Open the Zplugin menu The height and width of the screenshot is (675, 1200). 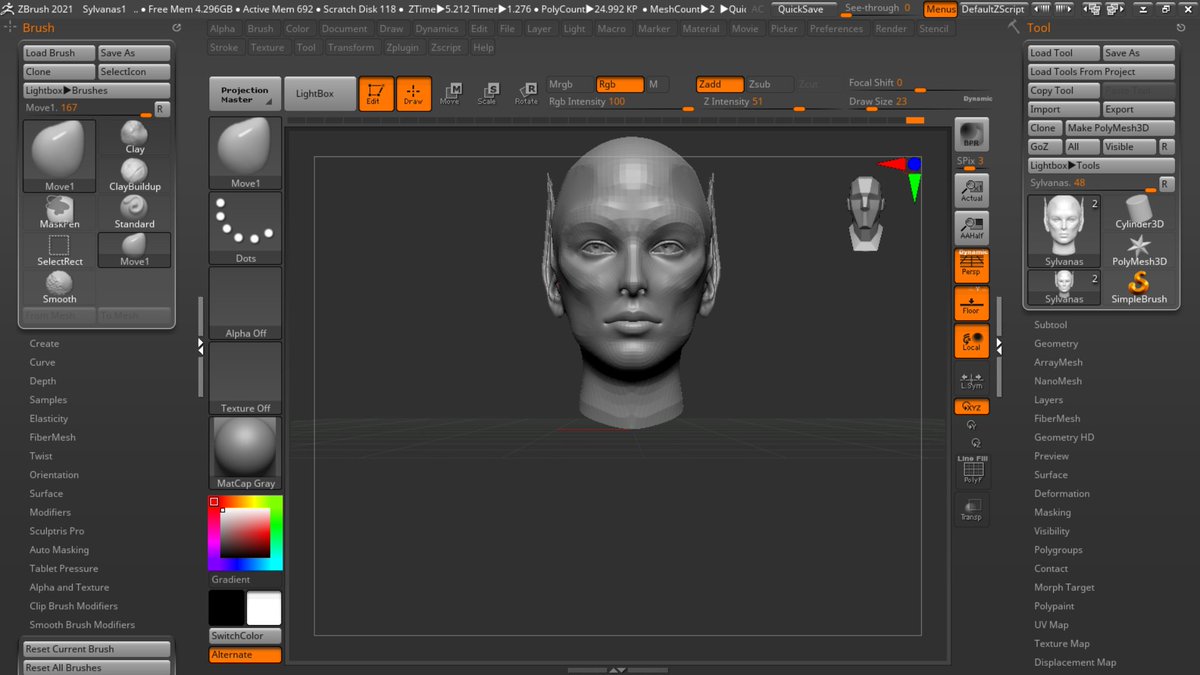pos(402,47)
